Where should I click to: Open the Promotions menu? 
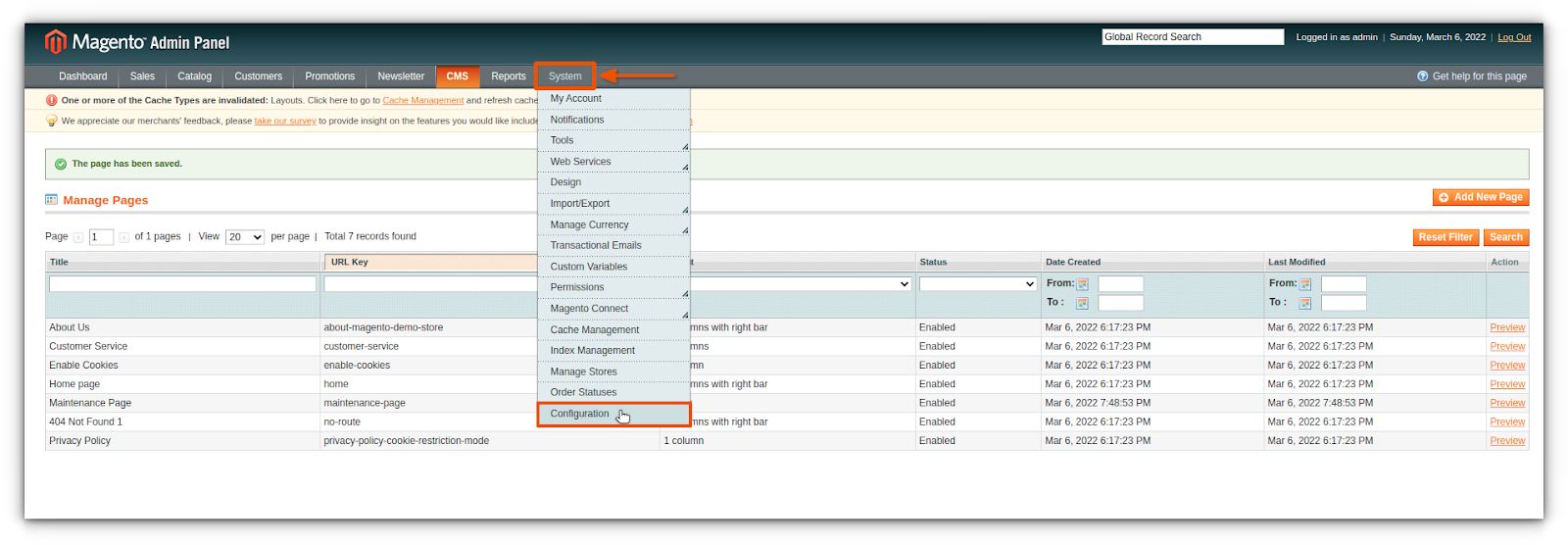(329, 76)
